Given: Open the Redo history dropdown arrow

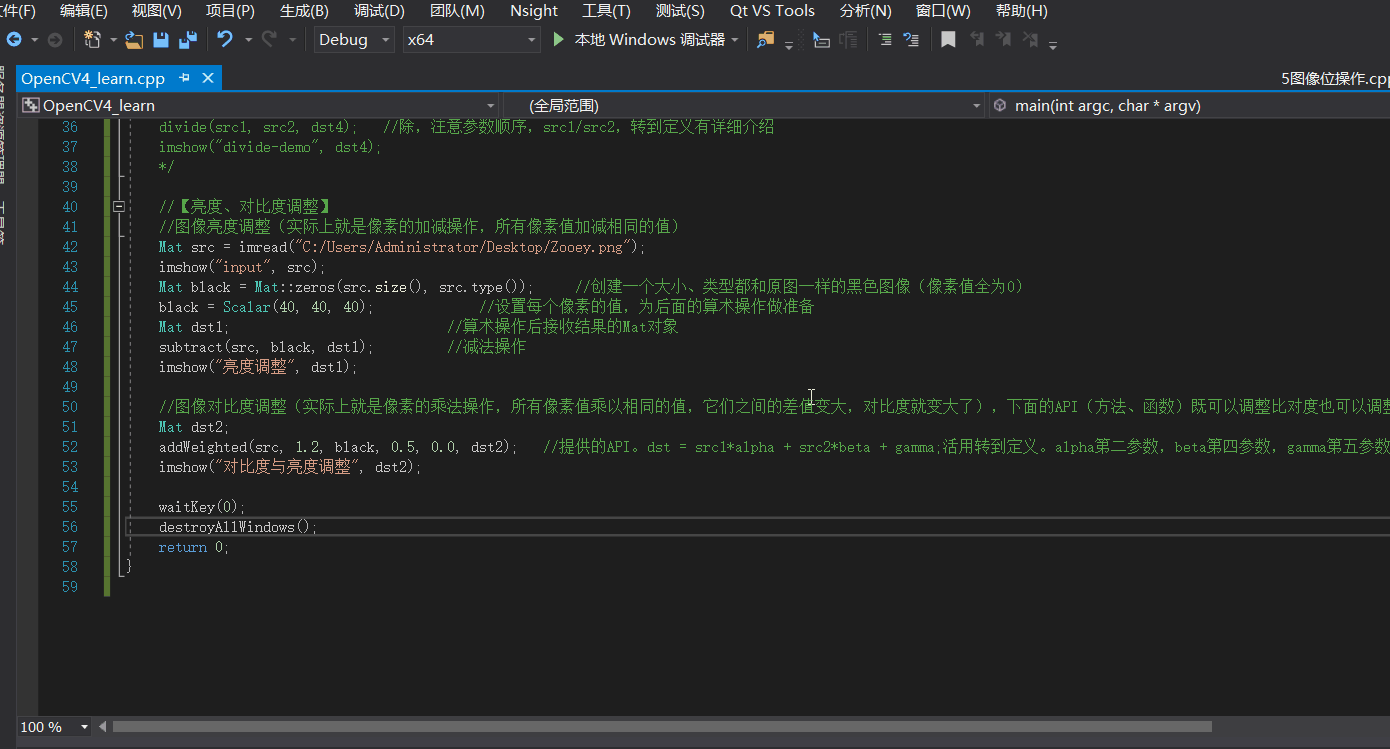Looking at the screenshot, I should click(292, 40).
